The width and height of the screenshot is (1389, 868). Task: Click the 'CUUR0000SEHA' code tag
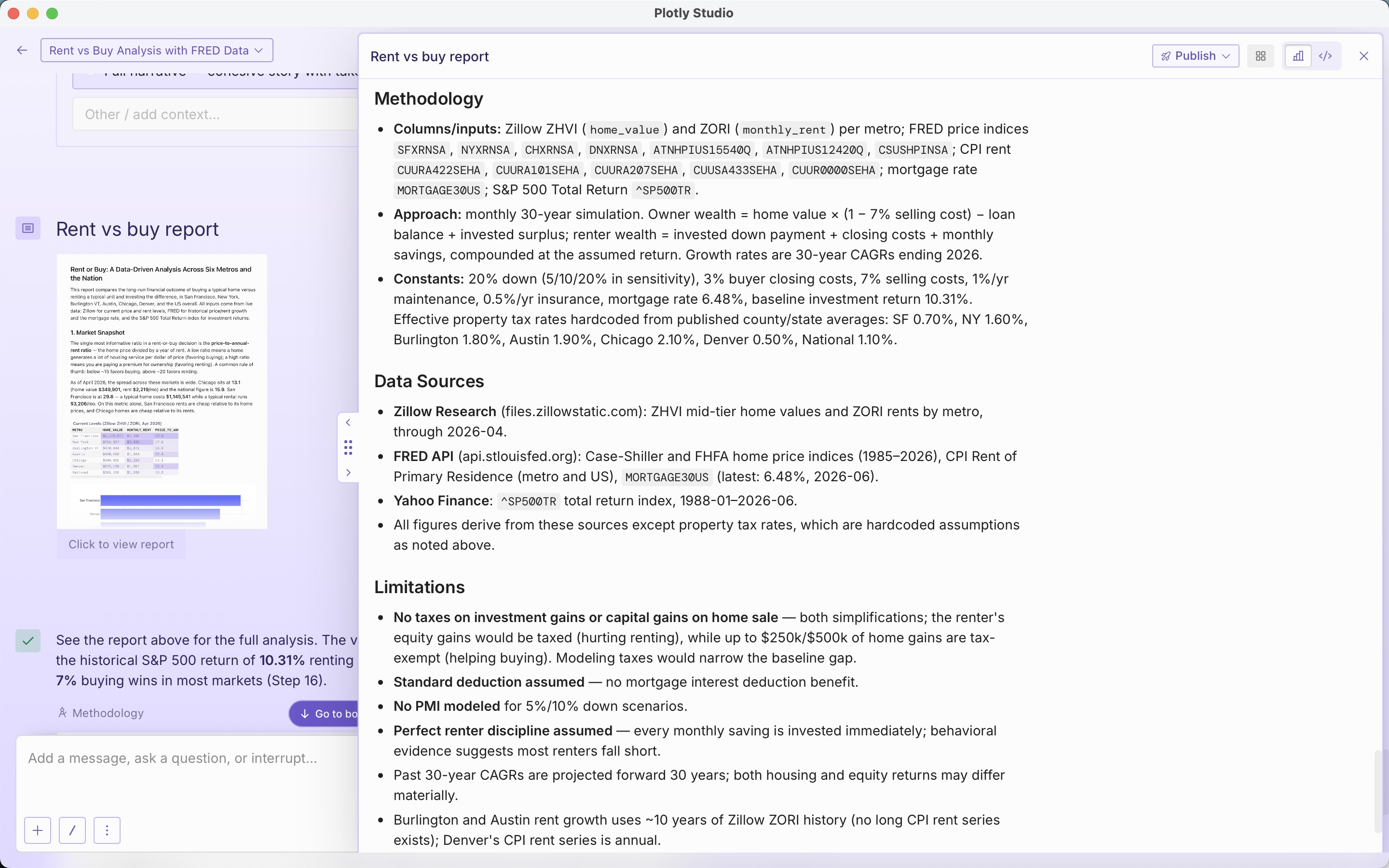[833, 171]
